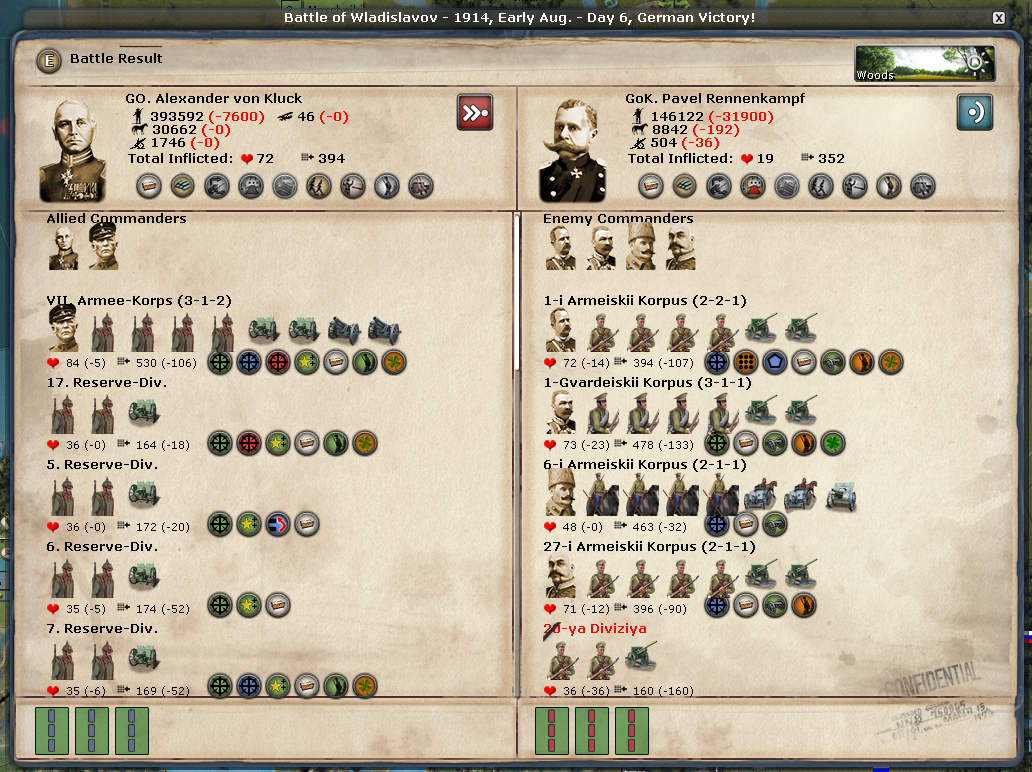Click the red all-out attack posture icon
Viewport: 1032px width, 772px height.
pyautogui.click(x=475, y=113)
